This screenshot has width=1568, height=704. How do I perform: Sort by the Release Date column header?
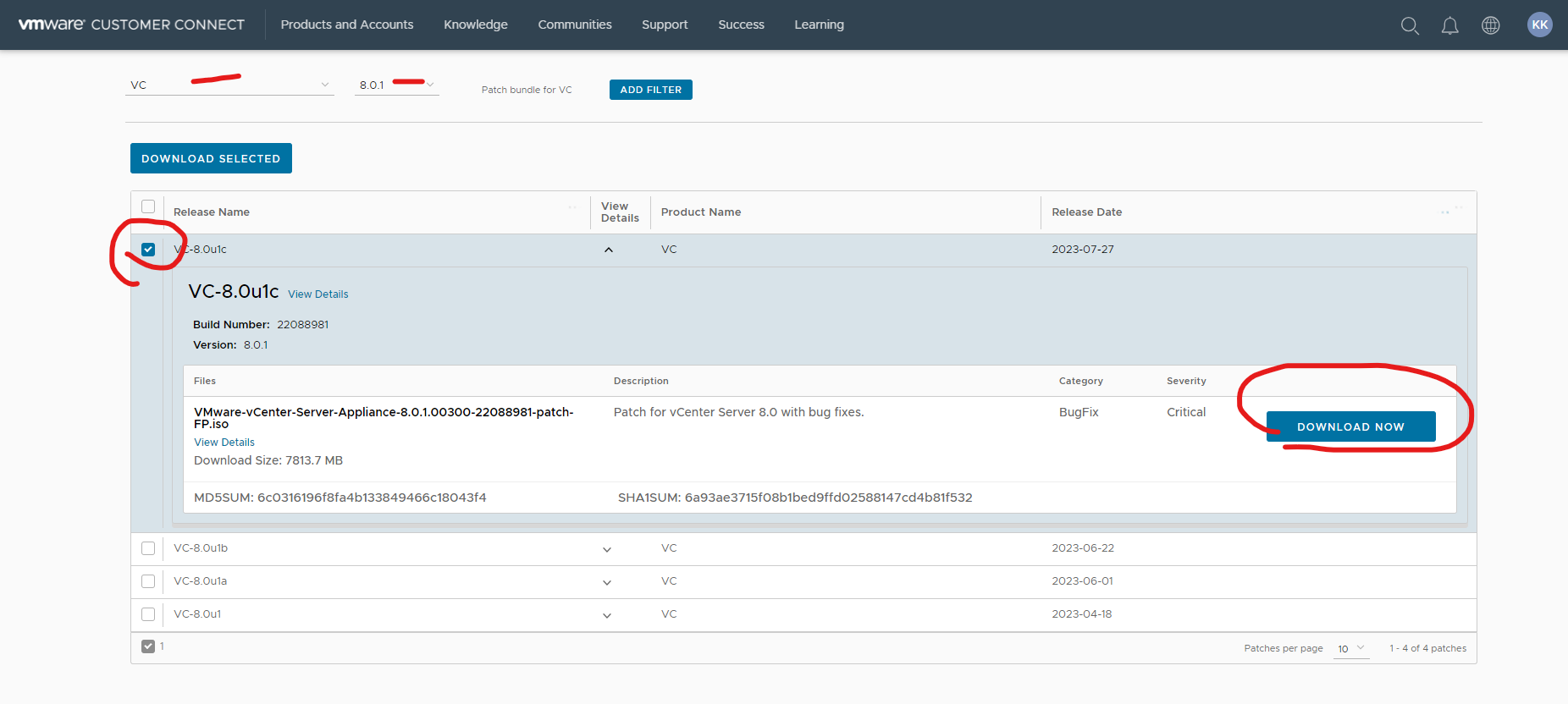pos(1087,212)
